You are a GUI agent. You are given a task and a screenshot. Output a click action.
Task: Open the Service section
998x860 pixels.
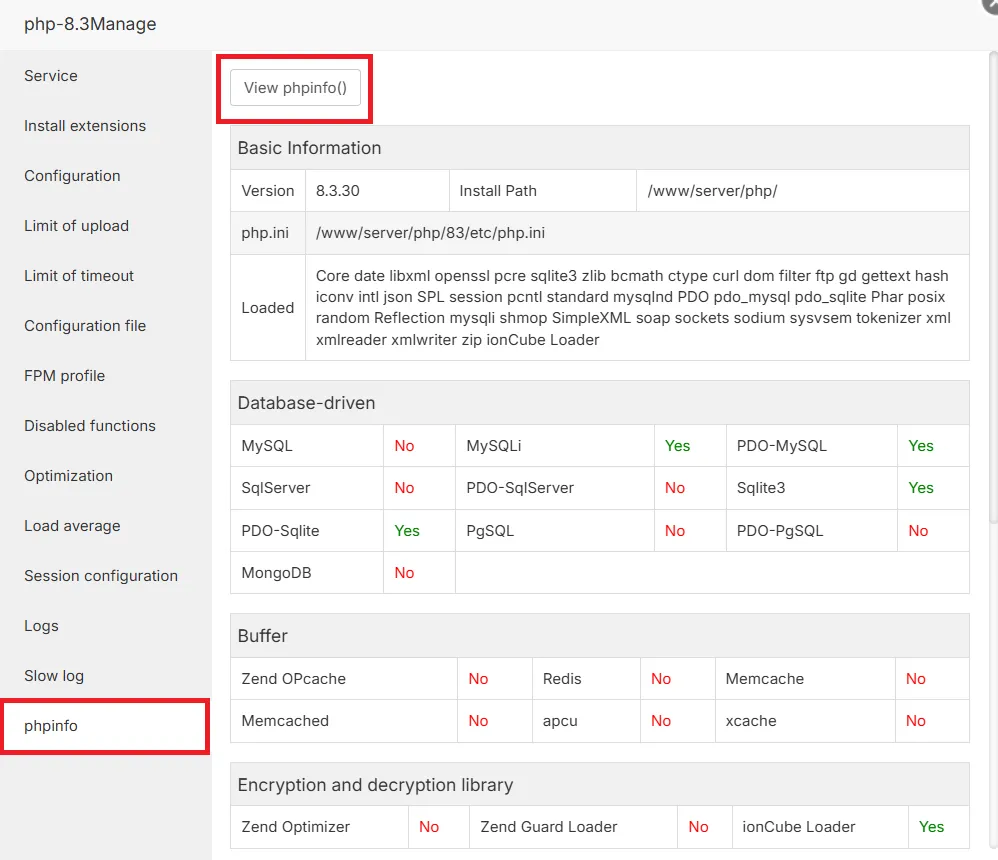click(x=50, y=76)
